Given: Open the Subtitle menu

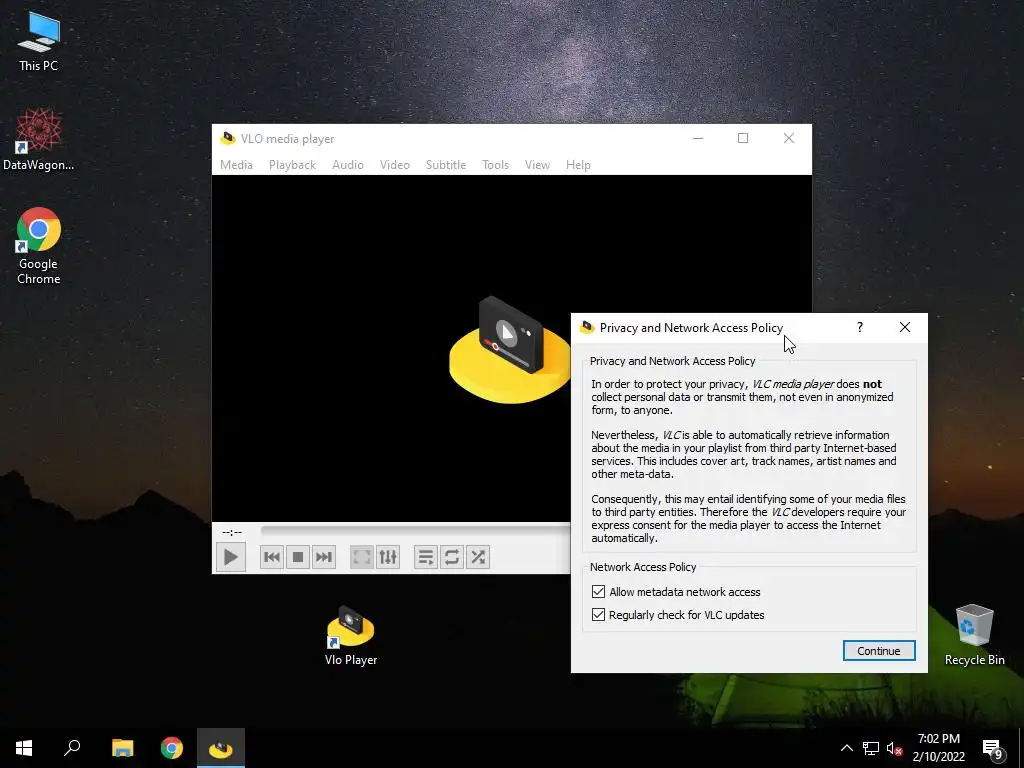Looking at the screenshot, I should pos(446,165).
